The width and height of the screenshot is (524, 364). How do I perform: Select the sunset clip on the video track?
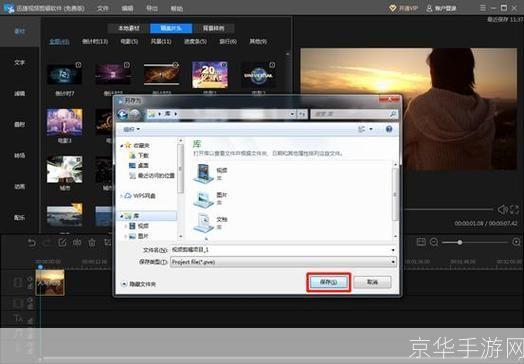(x=50, y=282)
